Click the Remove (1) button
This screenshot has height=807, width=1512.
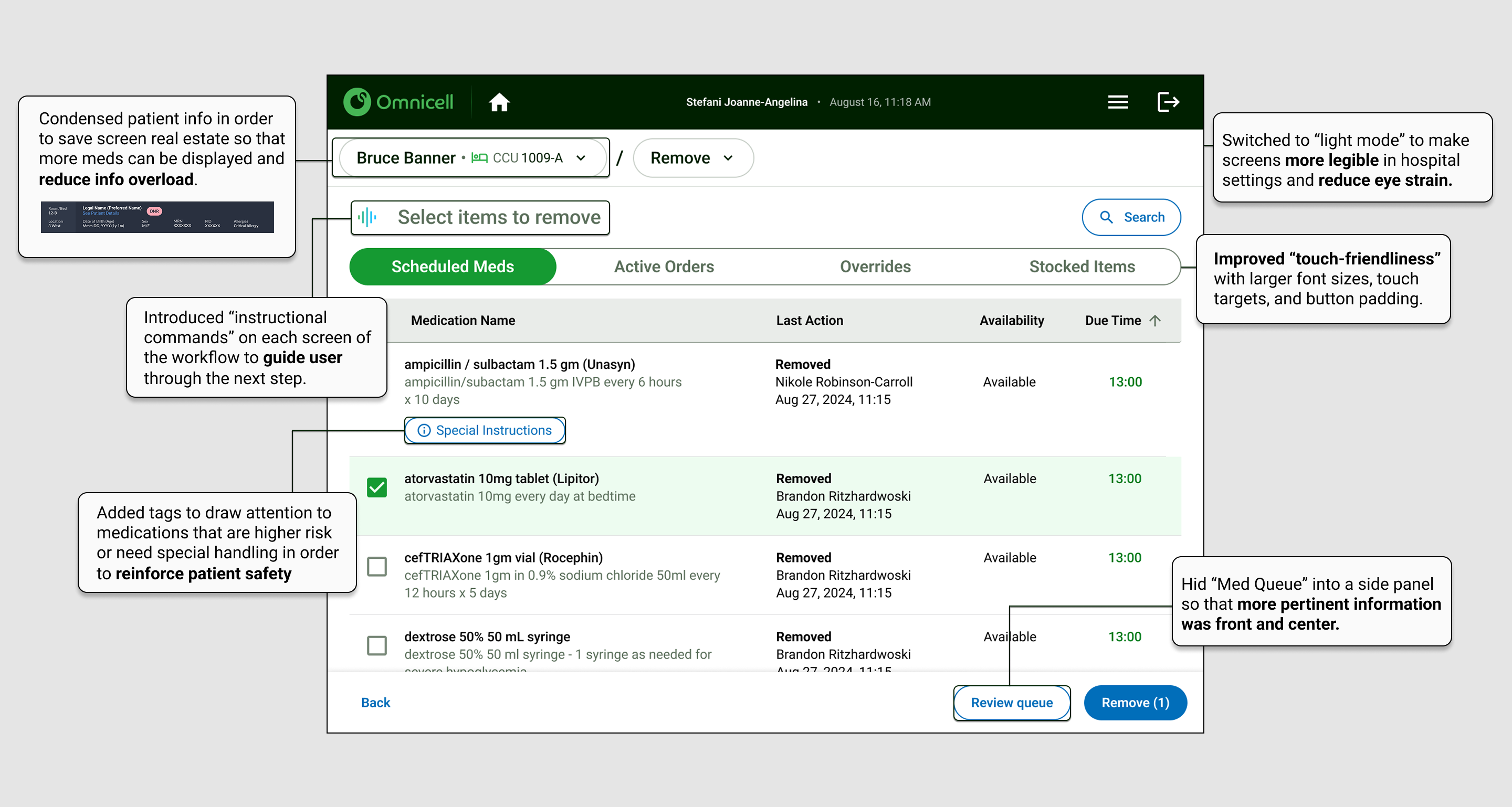point(1135,703)
